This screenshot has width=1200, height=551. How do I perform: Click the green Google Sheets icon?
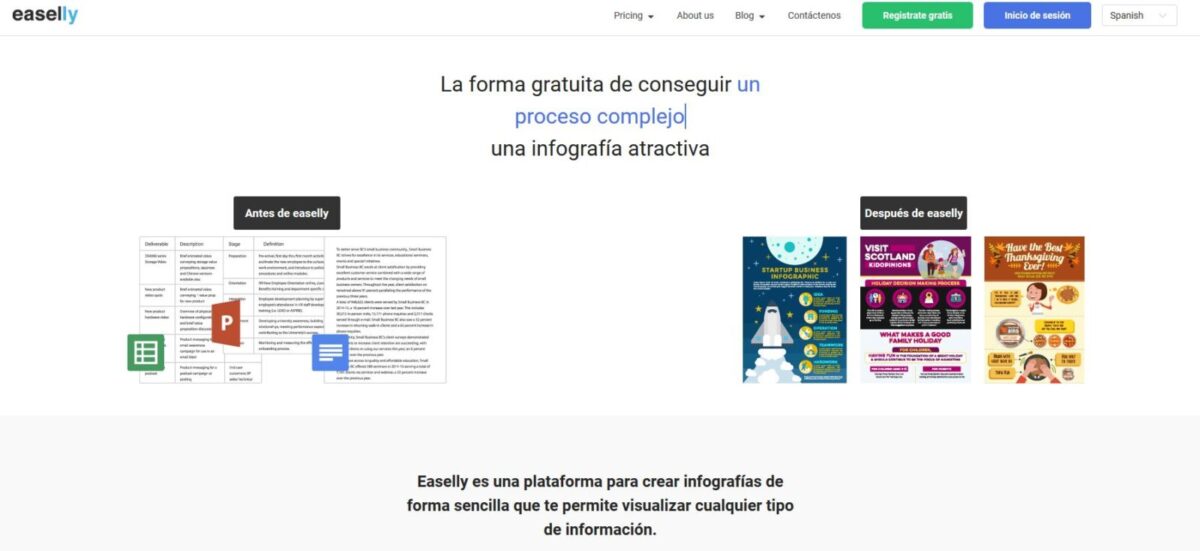click(x=146, y=353)
